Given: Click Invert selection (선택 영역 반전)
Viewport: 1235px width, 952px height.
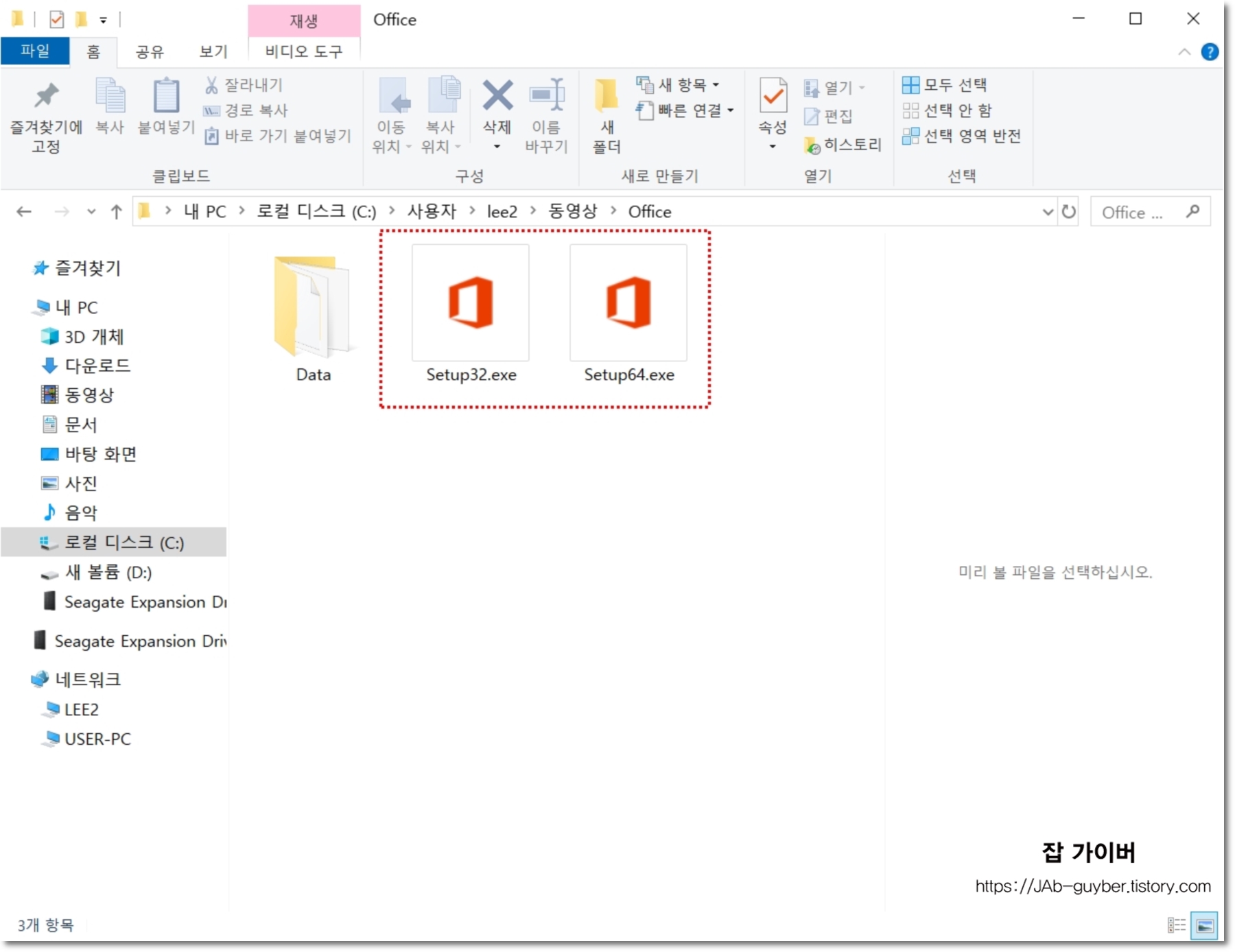Looking at the screenshot, I should click(962, 136).
